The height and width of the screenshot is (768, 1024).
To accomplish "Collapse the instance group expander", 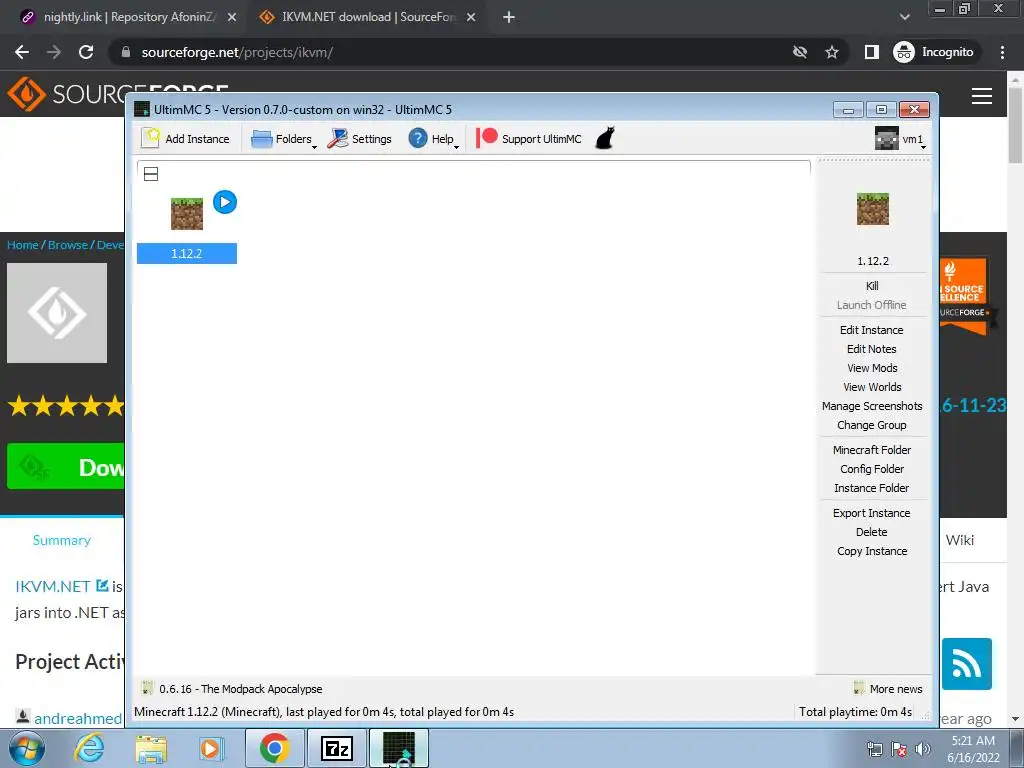I will click(151, 174).
